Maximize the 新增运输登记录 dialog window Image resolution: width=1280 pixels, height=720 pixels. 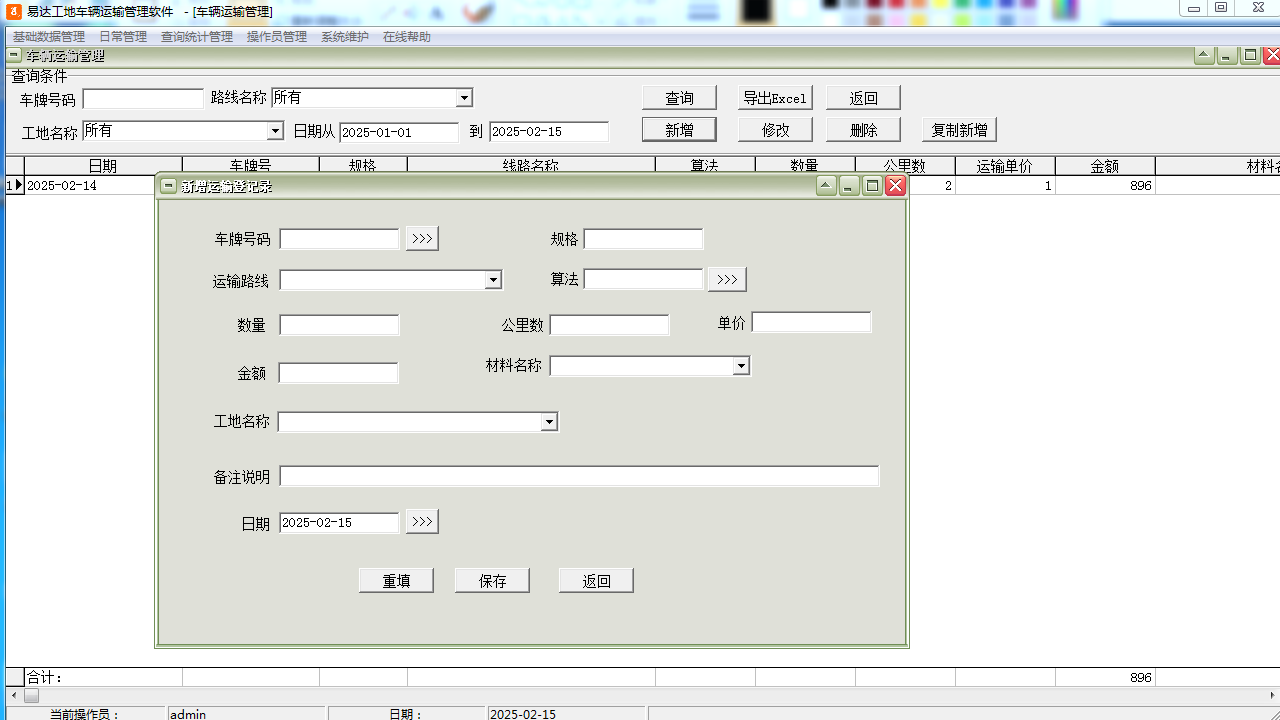tap(872, 186)
